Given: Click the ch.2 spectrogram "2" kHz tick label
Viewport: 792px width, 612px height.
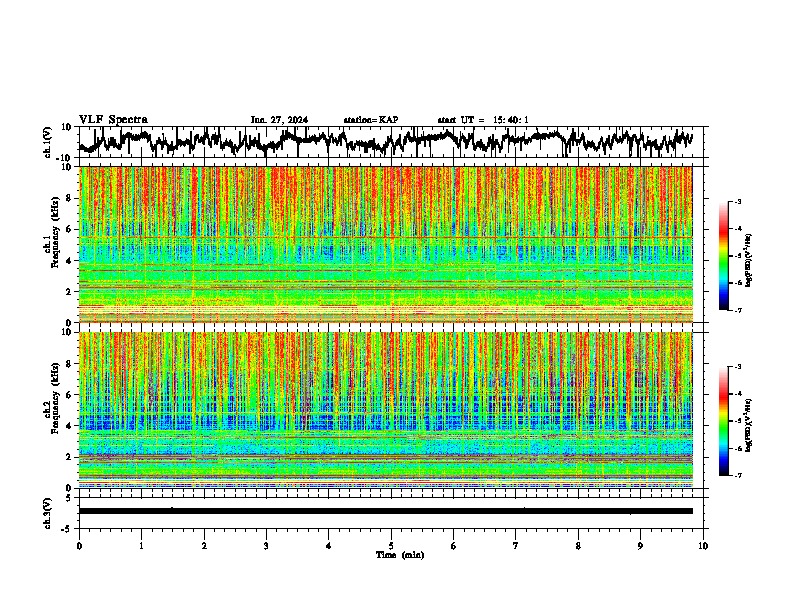Looking at the screenshot, I should point(69,457).
